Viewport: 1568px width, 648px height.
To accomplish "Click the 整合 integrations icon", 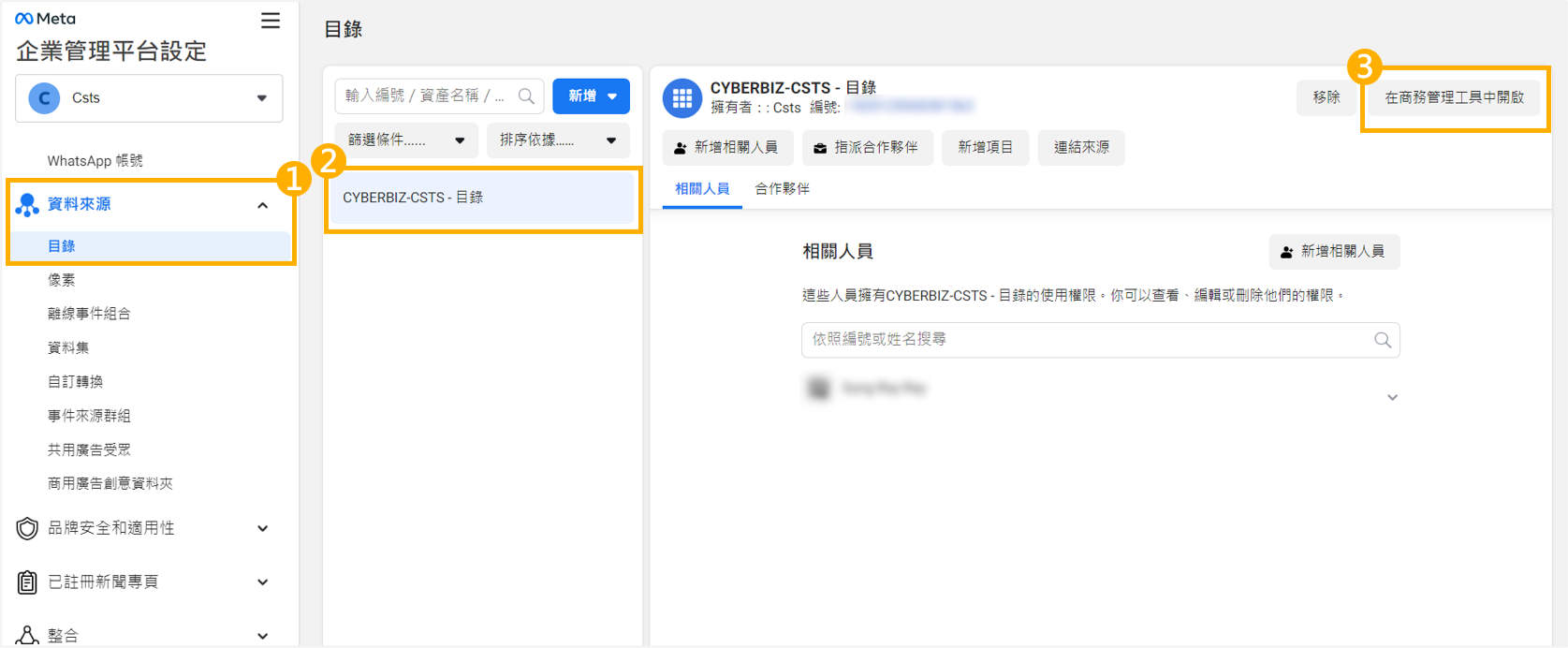I will pyautogui.click(x=27, y=636).
